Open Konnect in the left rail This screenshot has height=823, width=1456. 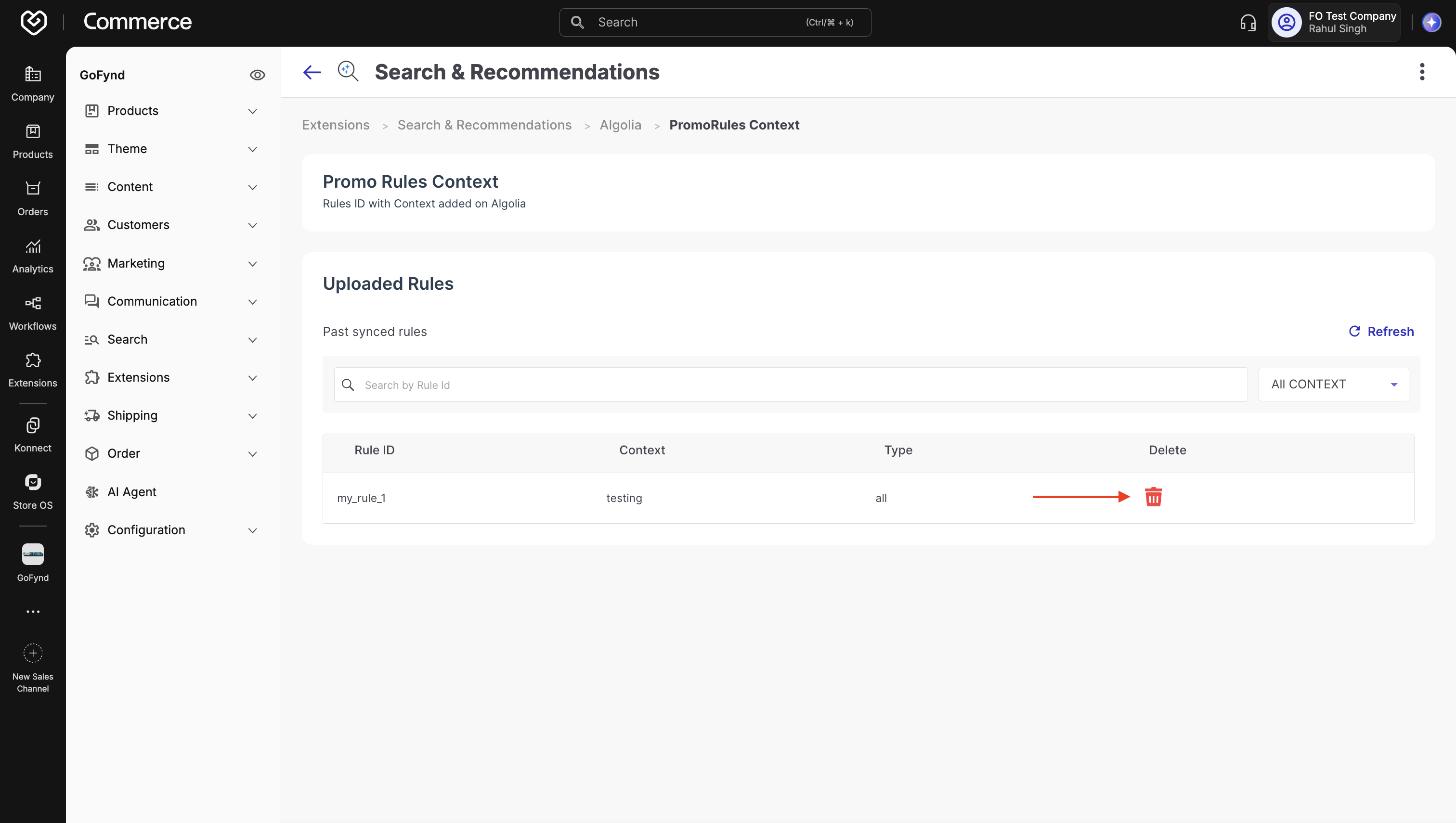33,435
